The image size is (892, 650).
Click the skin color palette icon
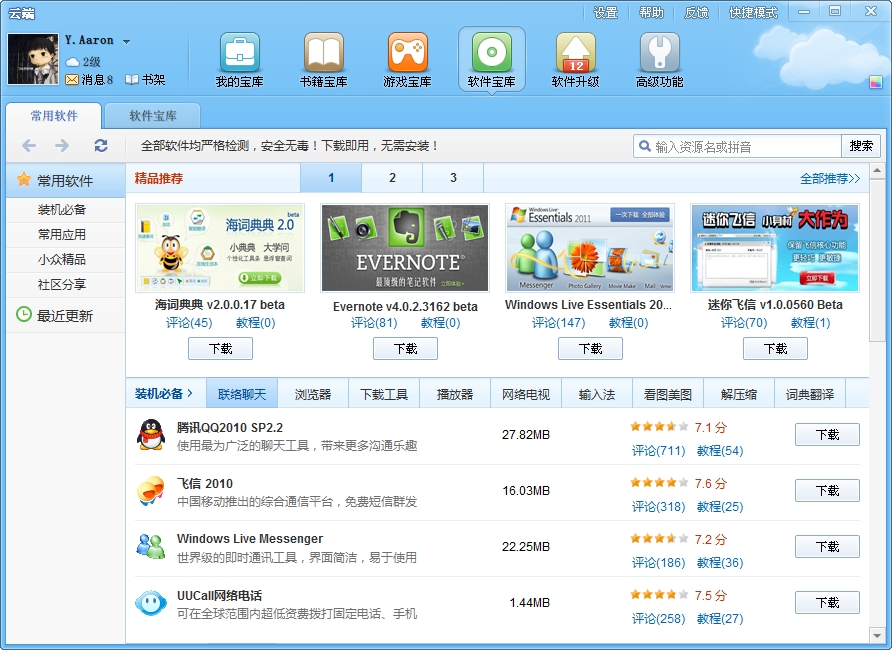876,82
